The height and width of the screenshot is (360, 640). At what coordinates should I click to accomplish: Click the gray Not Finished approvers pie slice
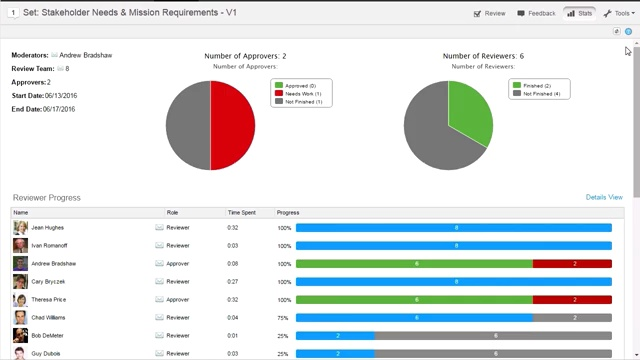188,125
